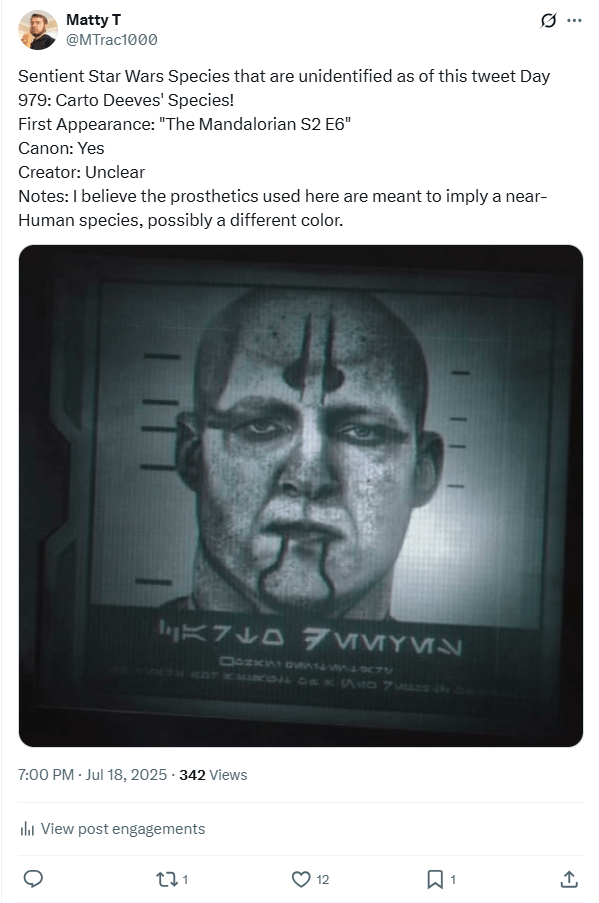Click the bar chart analytics icon

(27, 829)
